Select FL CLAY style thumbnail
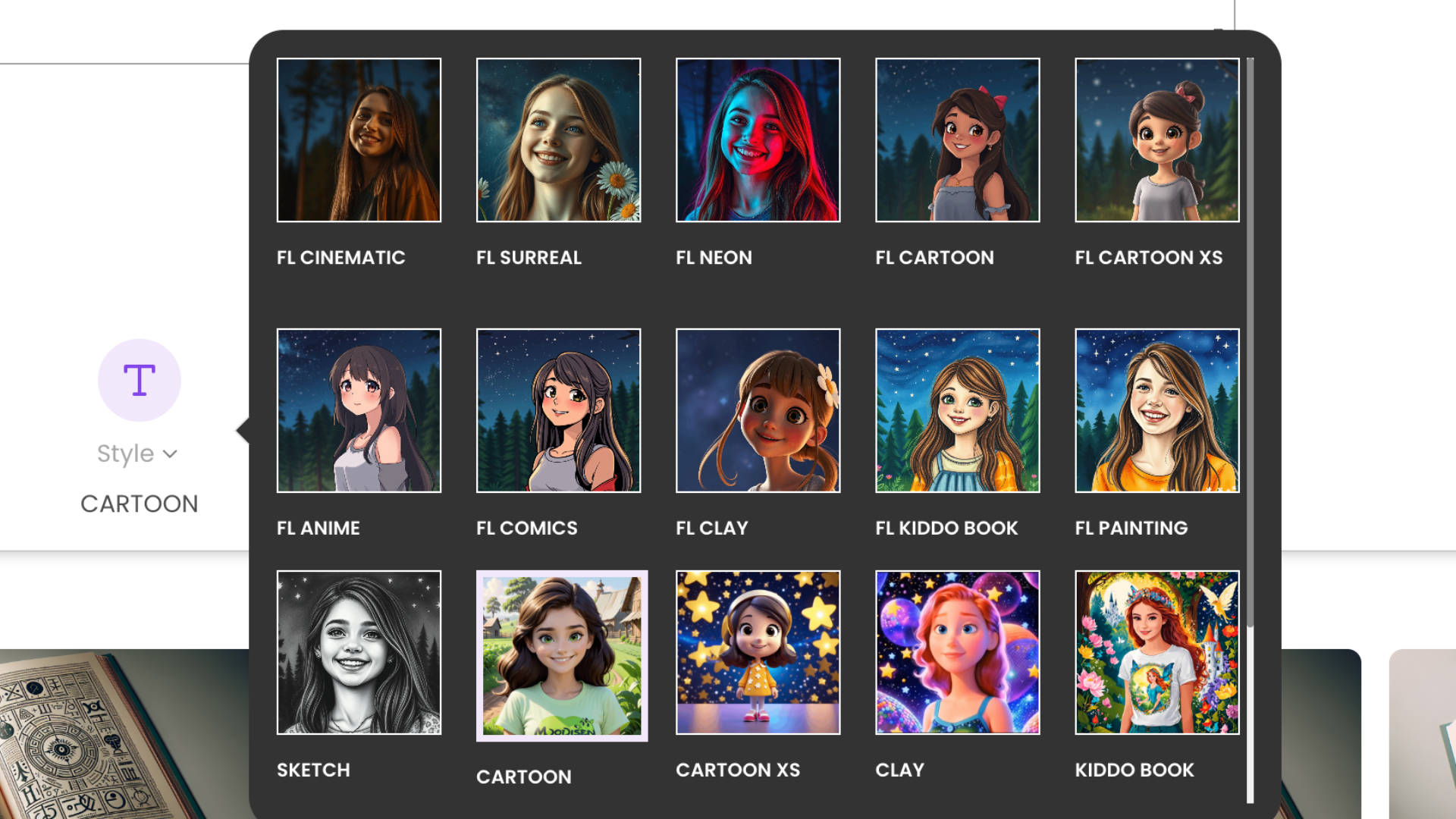 point(758,410)
